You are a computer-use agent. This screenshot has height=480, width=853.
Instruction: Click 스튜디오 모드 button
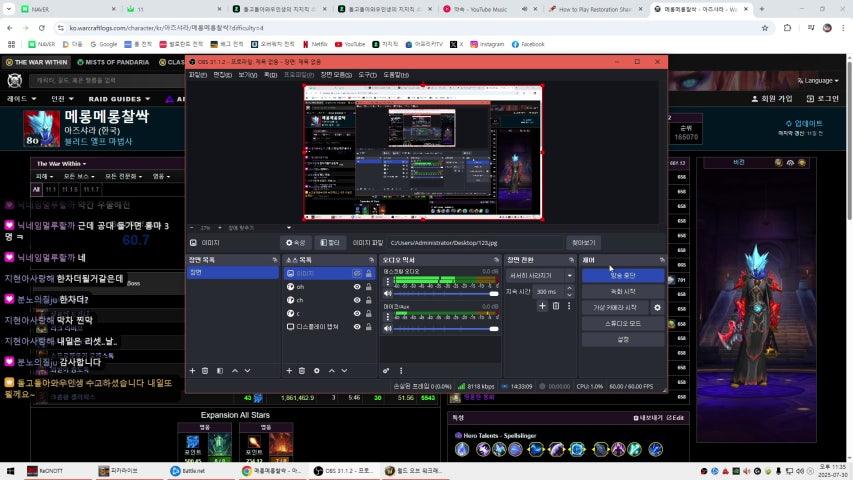click(x=623, y=323)
